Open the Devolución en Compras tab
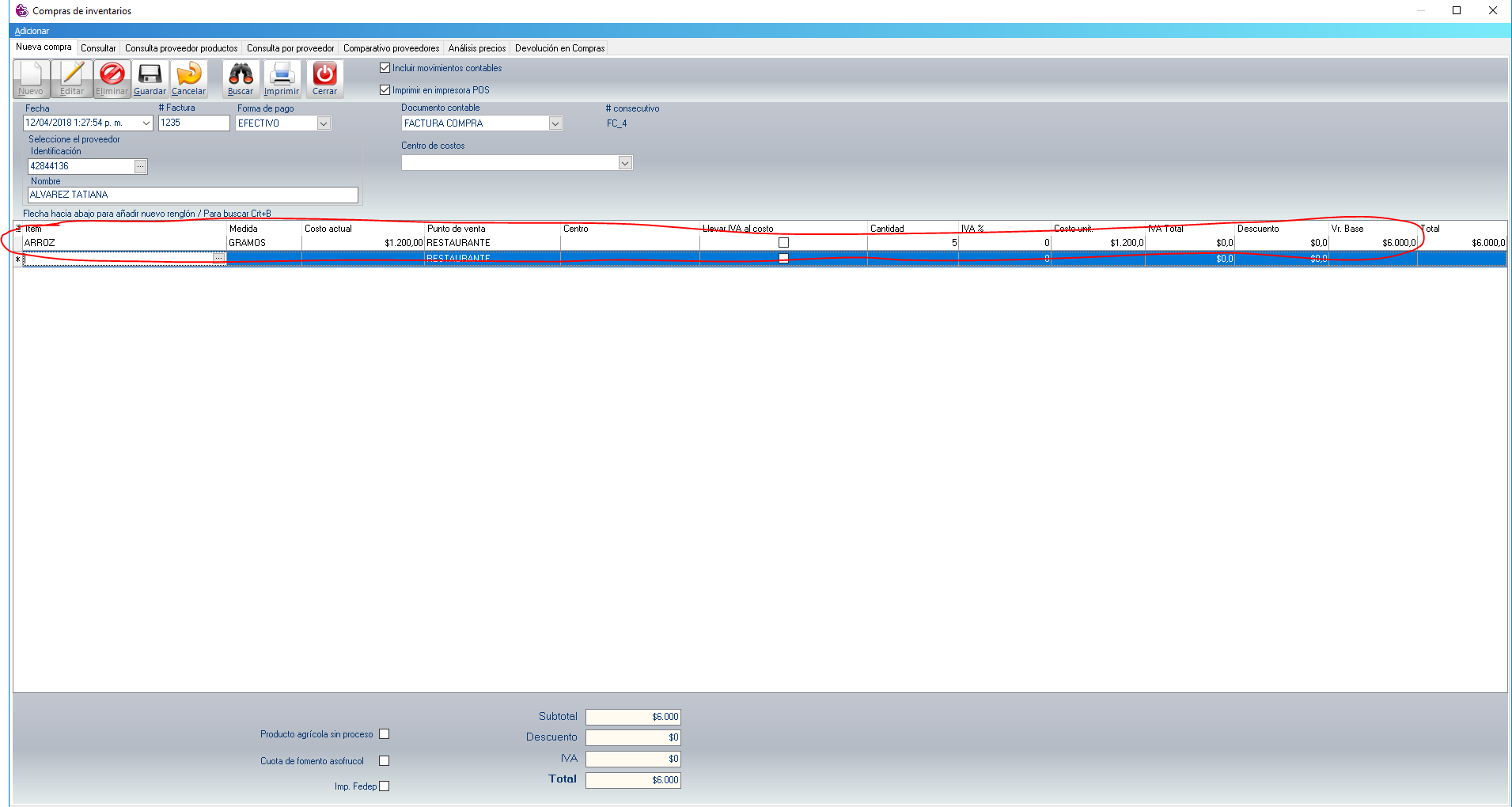 coord(559,48)
